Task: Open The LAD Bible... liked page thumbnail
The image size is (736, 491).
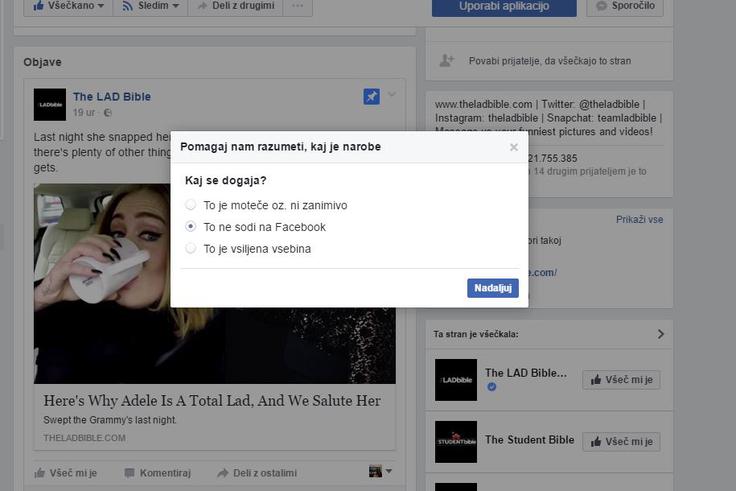Action: (x=456, y=380)
